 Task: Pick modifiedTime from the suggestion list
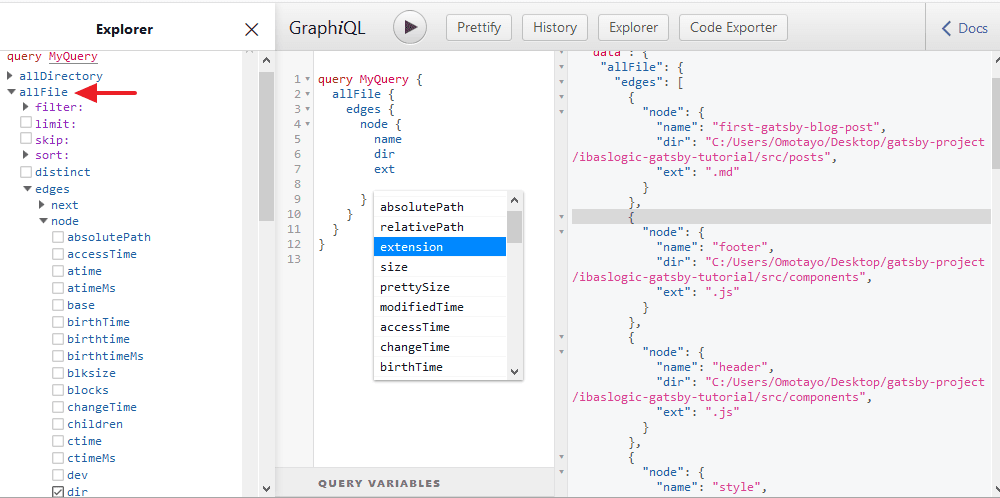(x=440, y=307)
